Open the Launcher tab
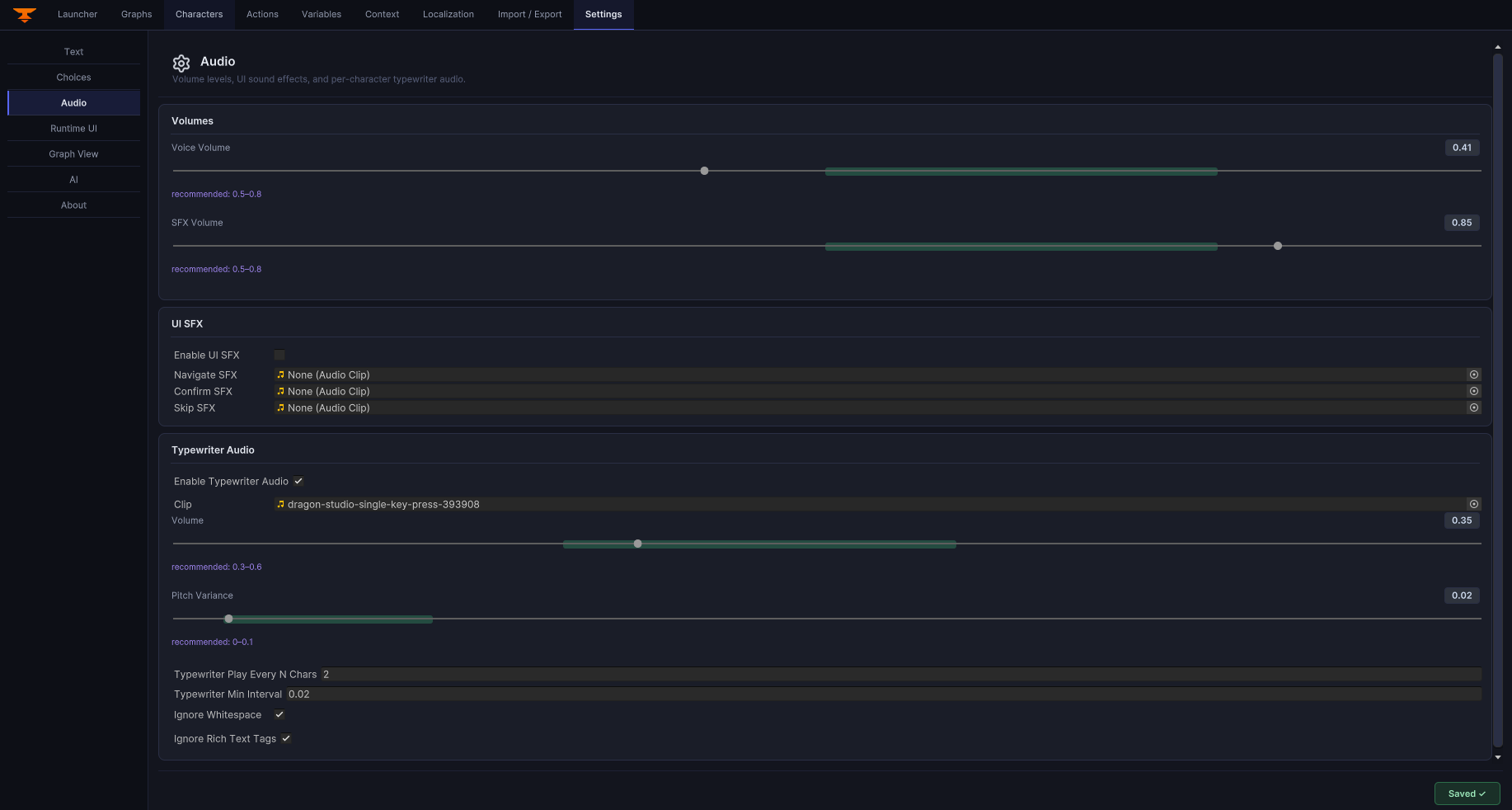Screen dimensions: 1512x810 tap(77, 15)
